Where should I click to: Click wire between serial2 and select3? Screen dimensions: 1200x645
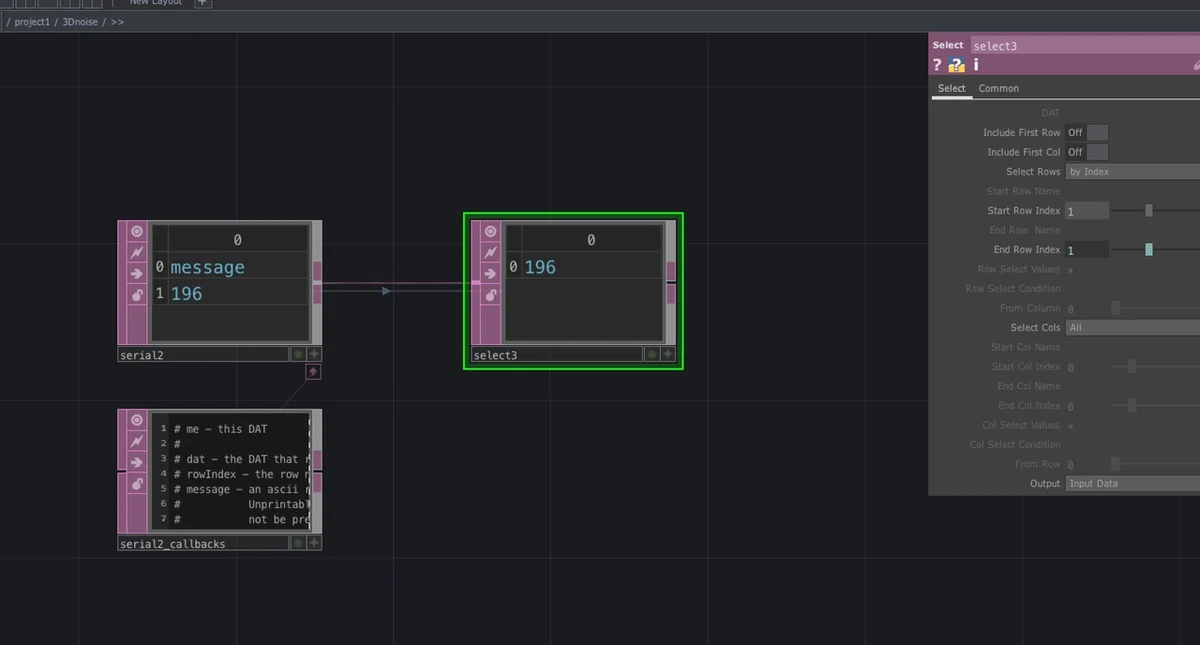click(397, 285)
